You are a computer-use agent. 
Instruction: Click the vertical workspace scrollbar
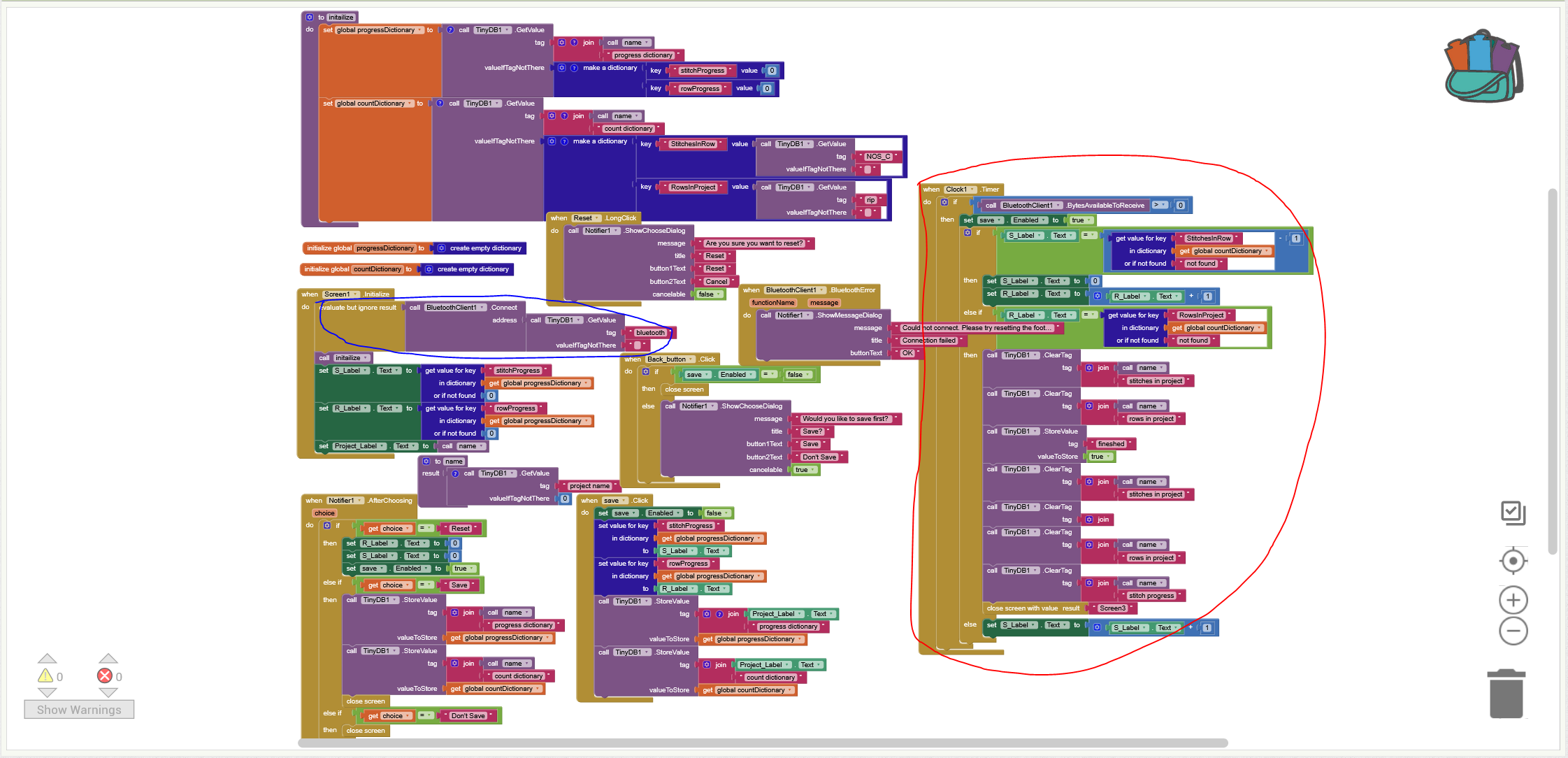[x=1553, y=371]
